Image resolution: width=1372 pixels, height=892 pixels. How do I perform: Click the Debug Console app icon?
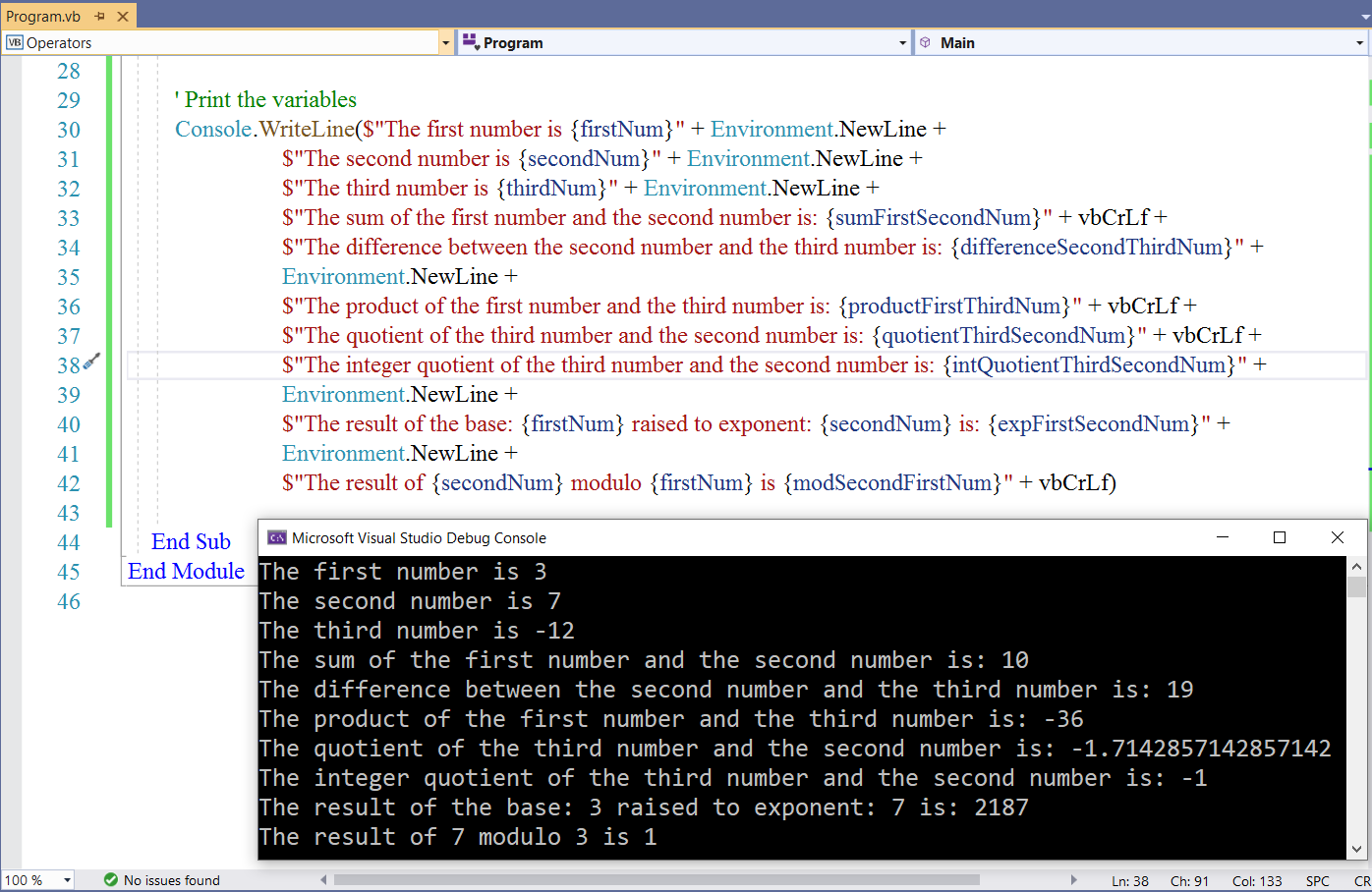[x=277, y=537]
